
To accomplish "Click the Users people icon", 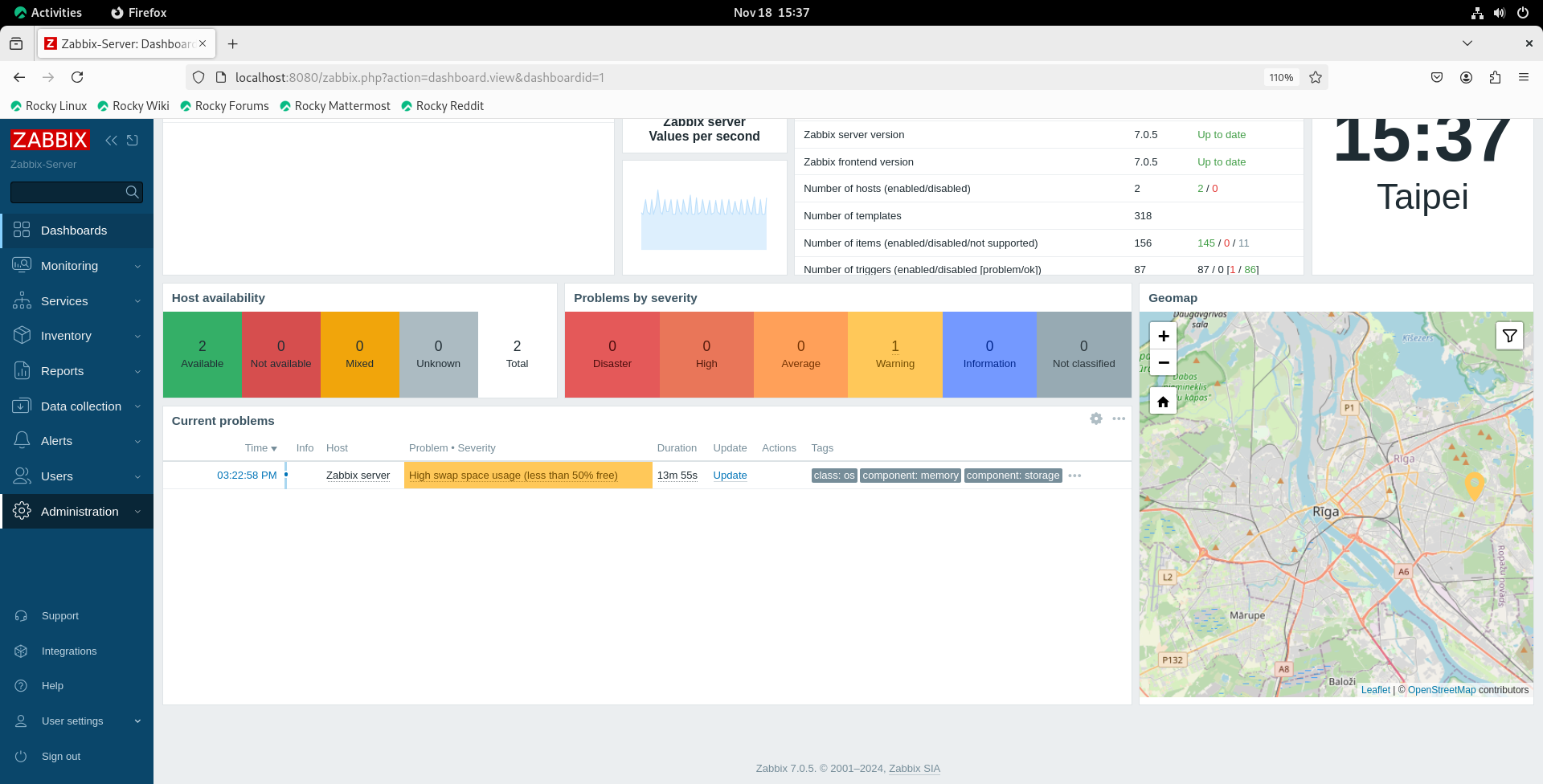I will point(22,476).
